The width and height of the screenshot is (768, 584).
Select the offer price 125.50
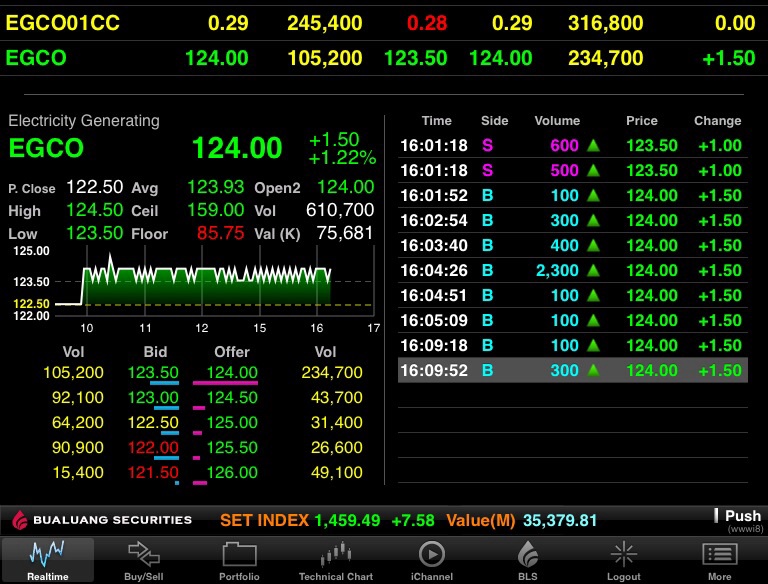click(x=232, y=447)
